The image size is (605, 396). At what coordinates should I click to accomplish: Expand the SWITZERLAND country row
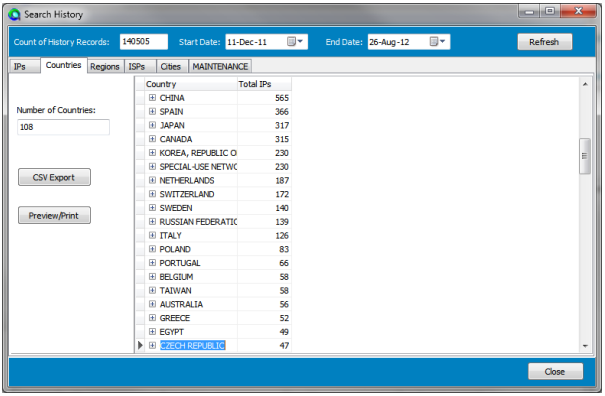[152, 194]
